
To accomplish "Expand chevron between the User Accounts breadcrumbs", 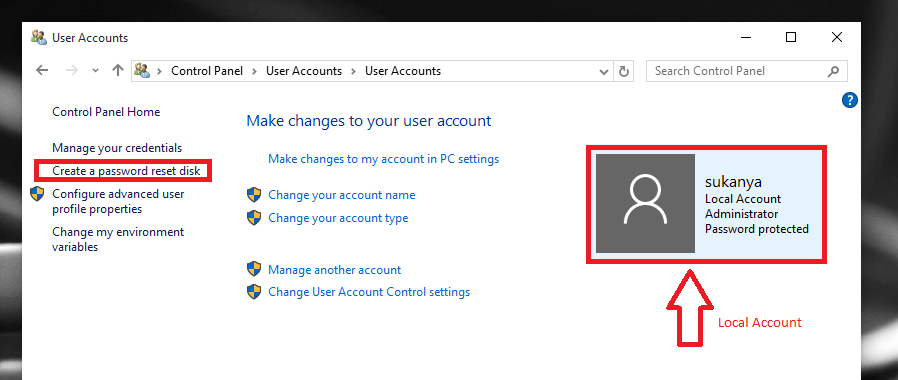I will [353, 71].
